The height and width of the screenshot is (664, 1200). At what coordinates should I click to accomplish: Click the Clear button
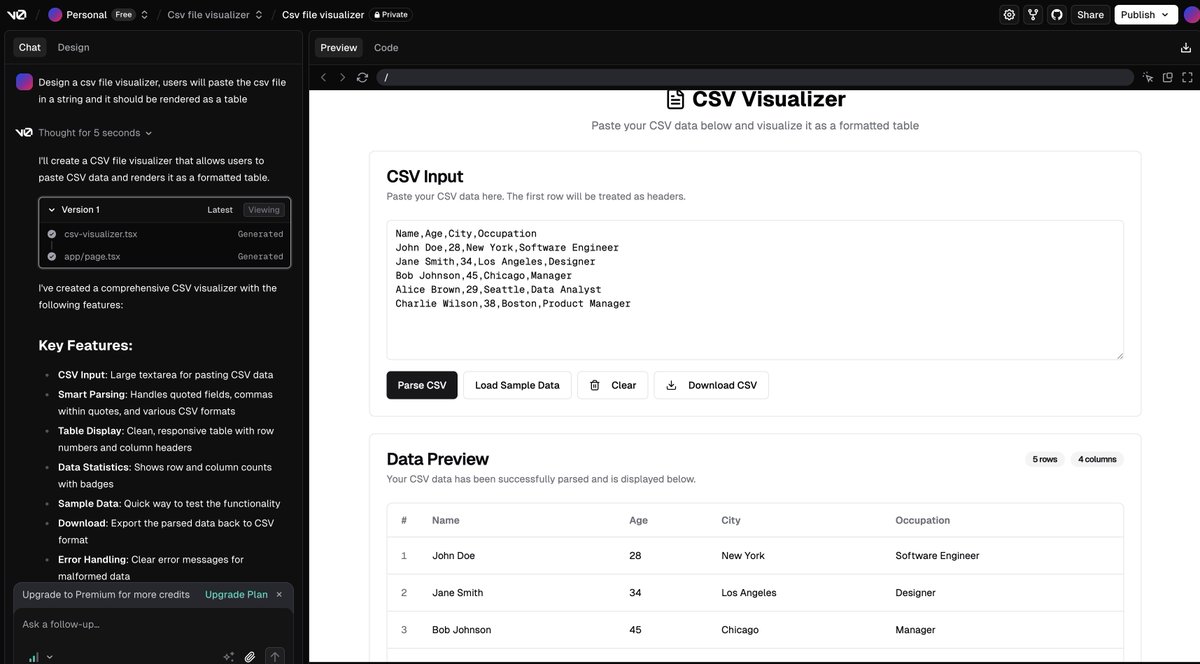coord(613,385)
